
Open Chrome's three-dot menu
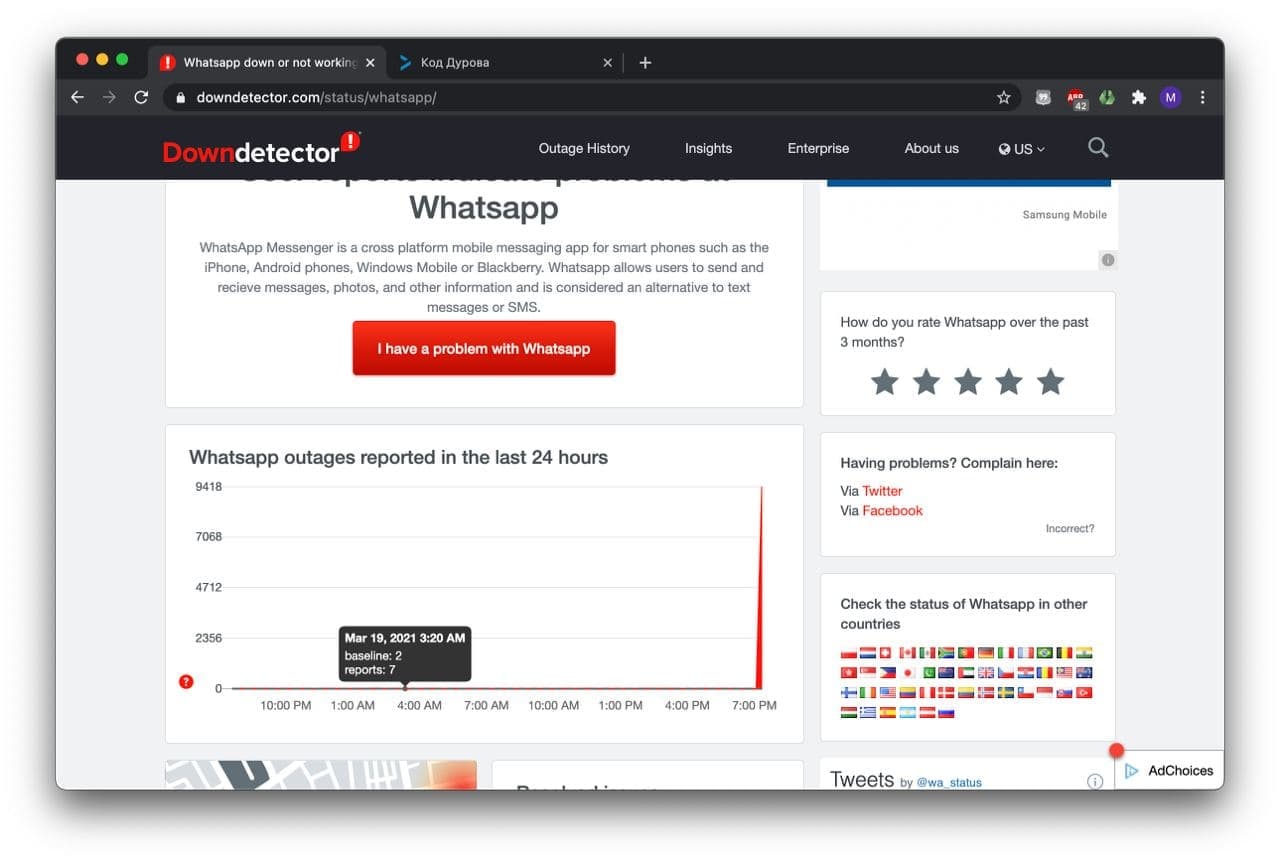pyautogui.click(x=1202, y=97)
